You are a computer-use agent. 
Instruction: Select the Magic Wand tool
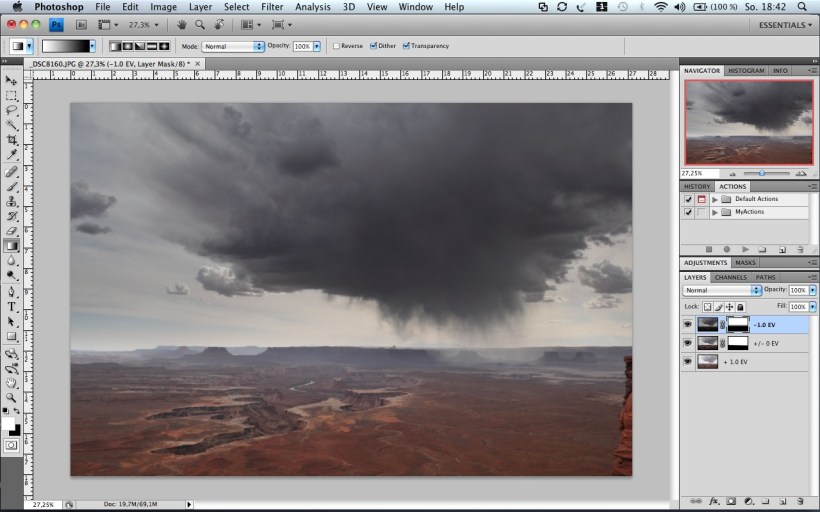coord(11,125)
